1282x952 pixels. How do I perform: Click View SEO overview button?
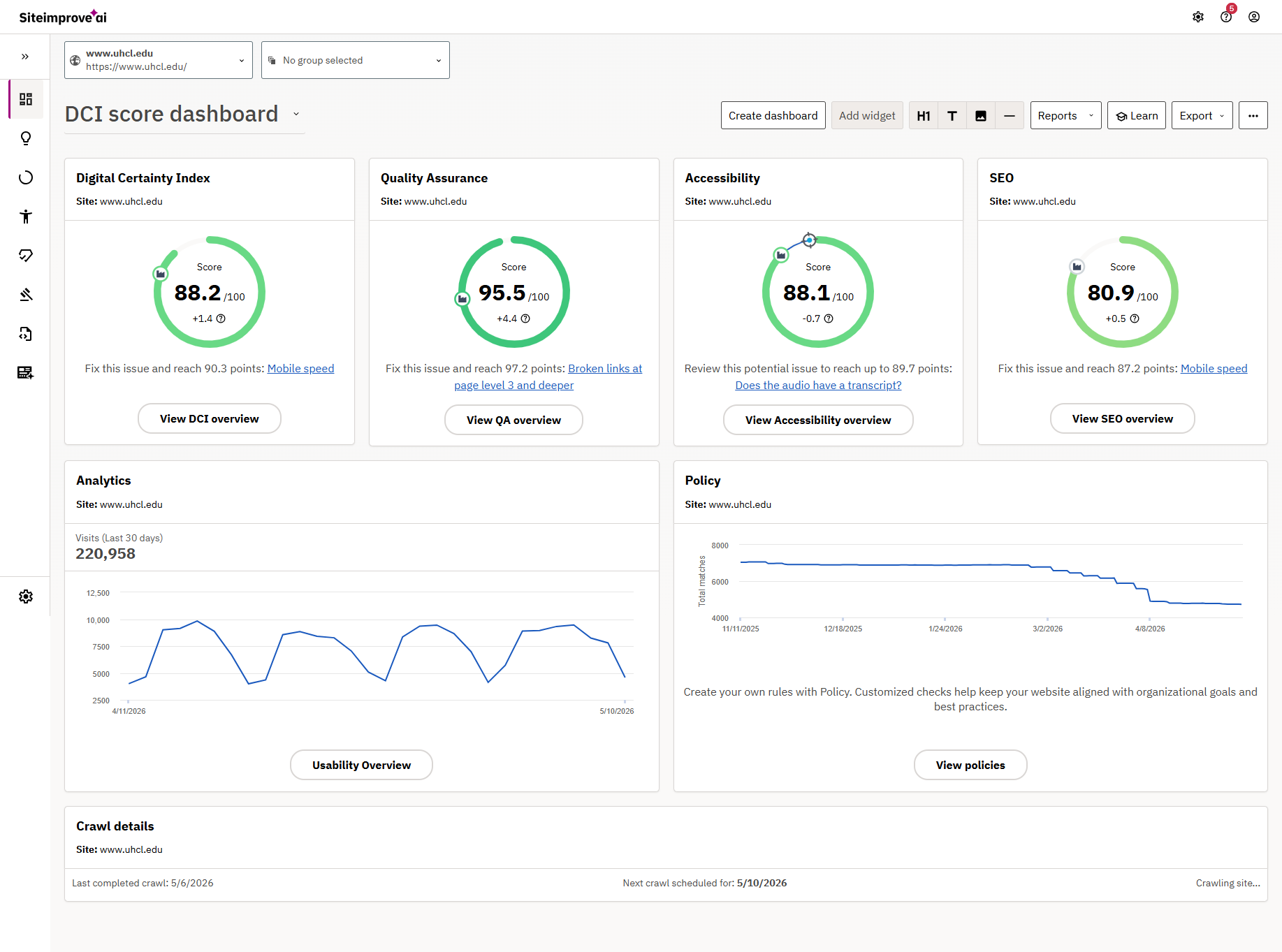(1123, 418)
